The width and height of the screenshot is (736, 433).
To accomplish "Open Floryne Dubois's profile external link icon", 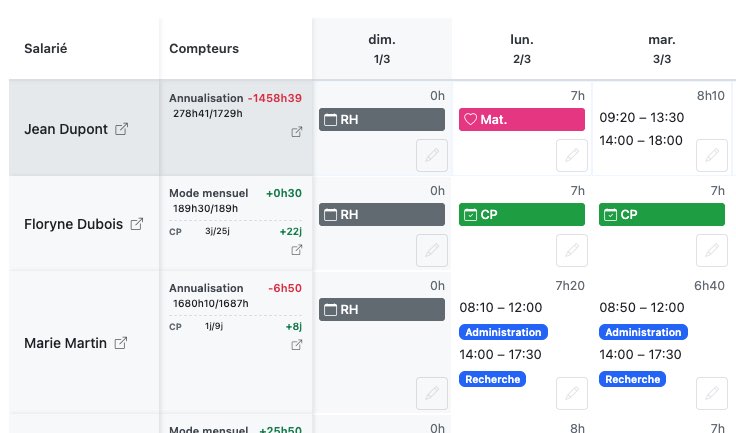I will (x=137, y=225).
